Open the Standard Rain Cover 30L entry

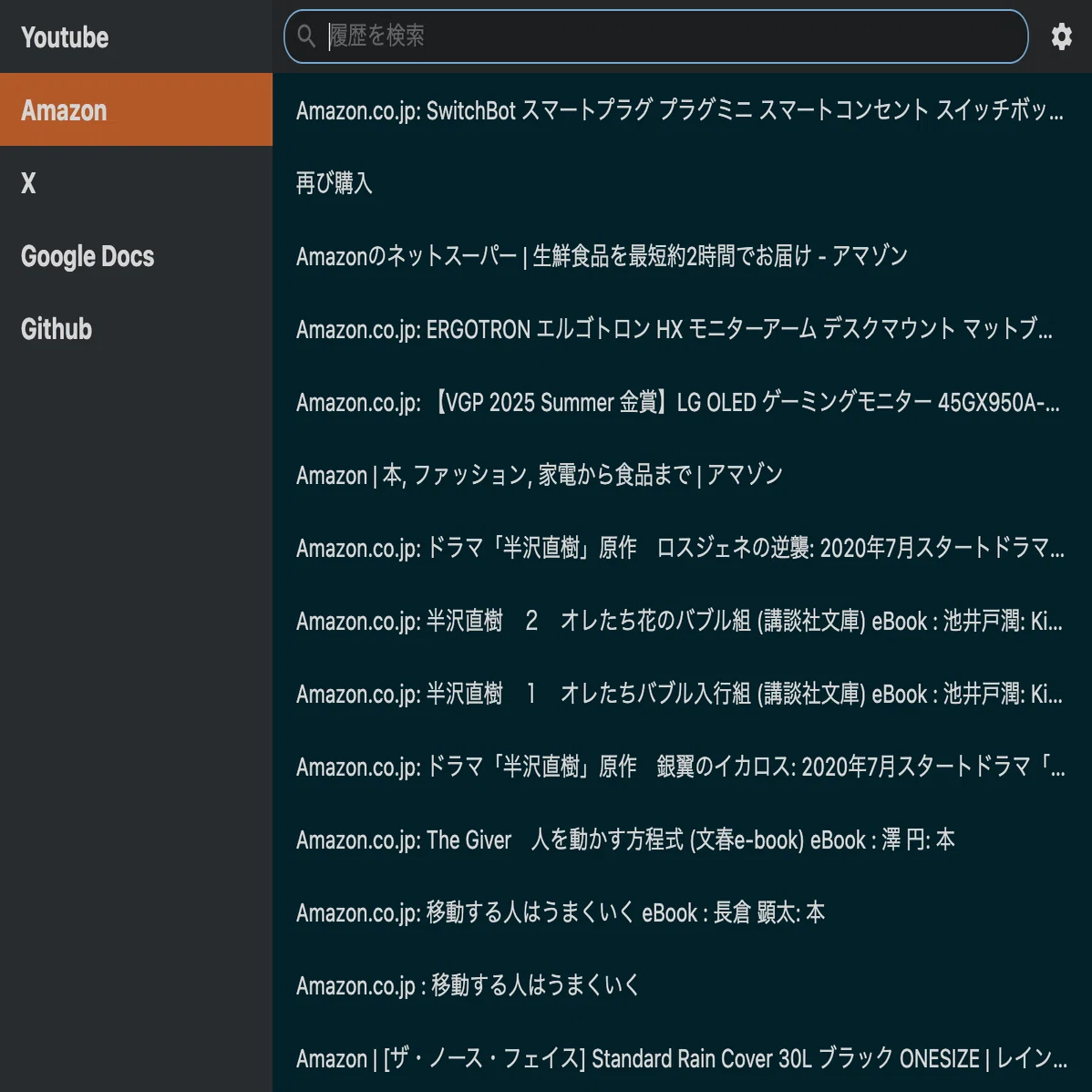[682, 1057]
